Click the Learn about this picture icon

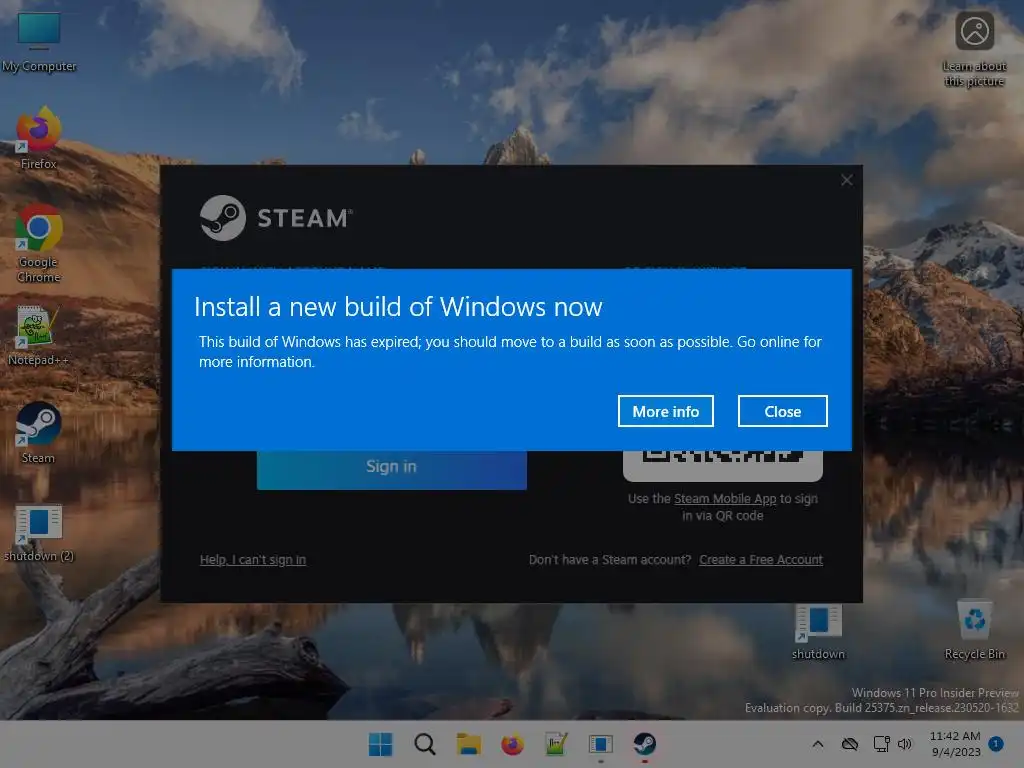[x=974, y=49]
